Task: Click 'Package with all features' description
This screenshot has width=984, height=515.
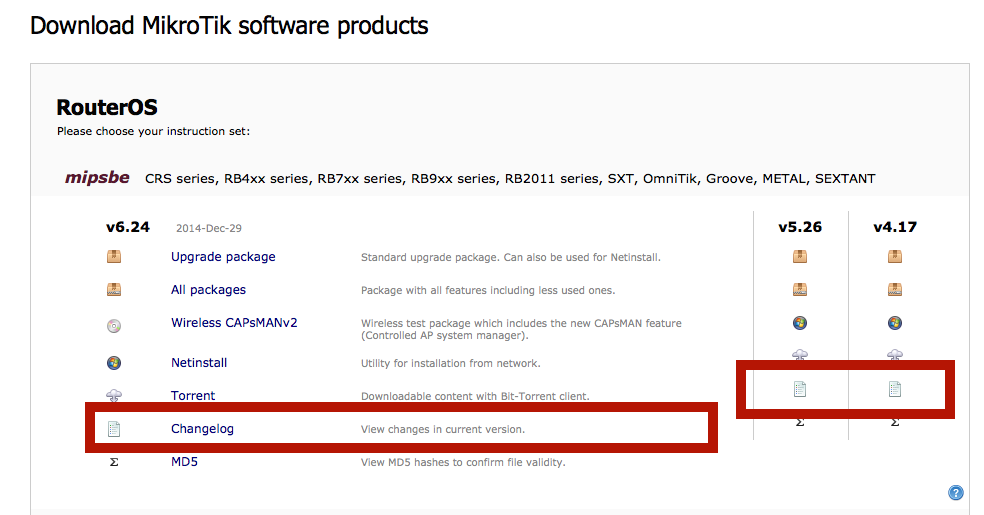Action: coord(488,290)
